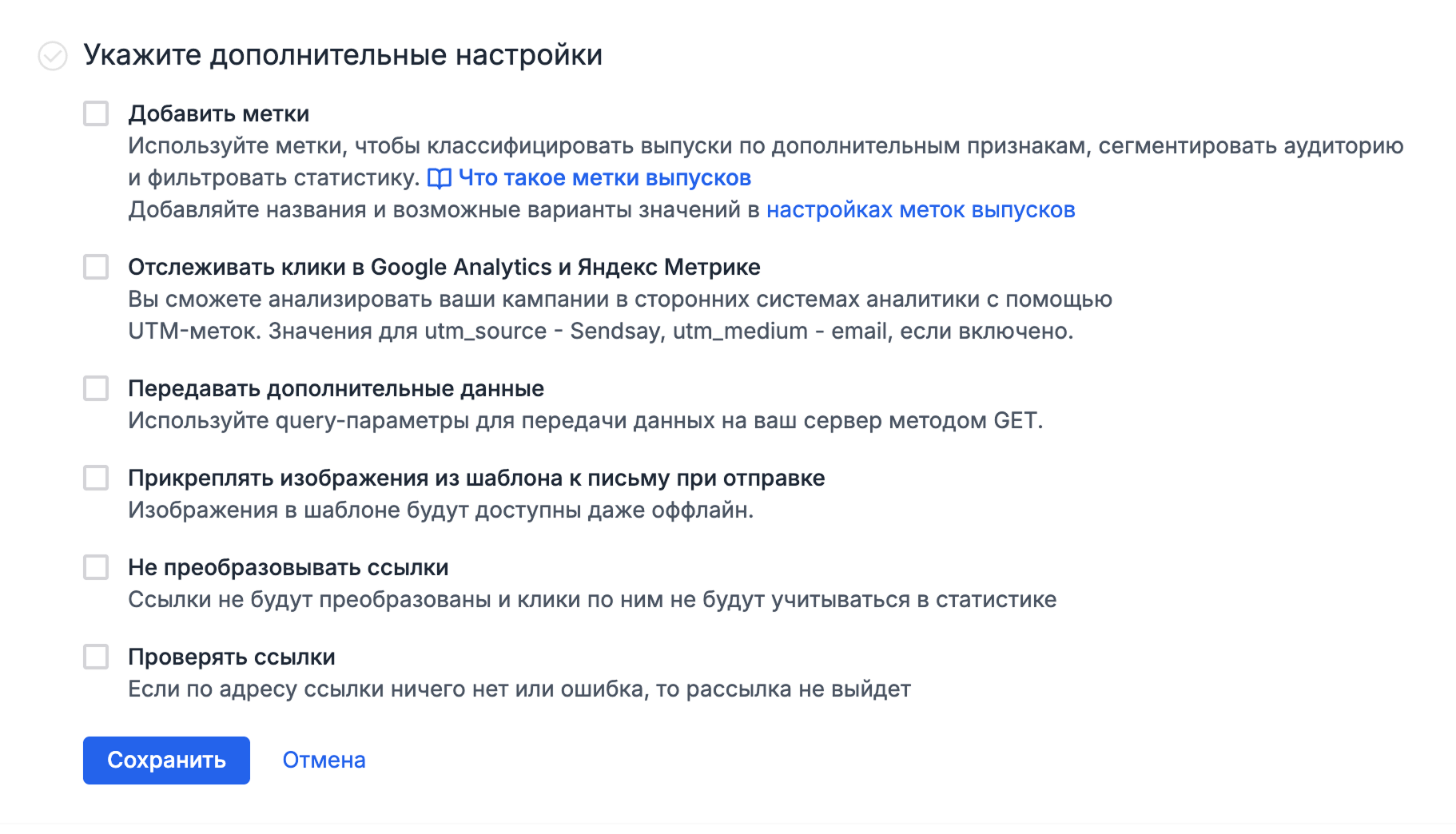Click the 'Укажите дополнительные настройки' heading
Viewport: 1456px width, 834px height.
(343, 55)
